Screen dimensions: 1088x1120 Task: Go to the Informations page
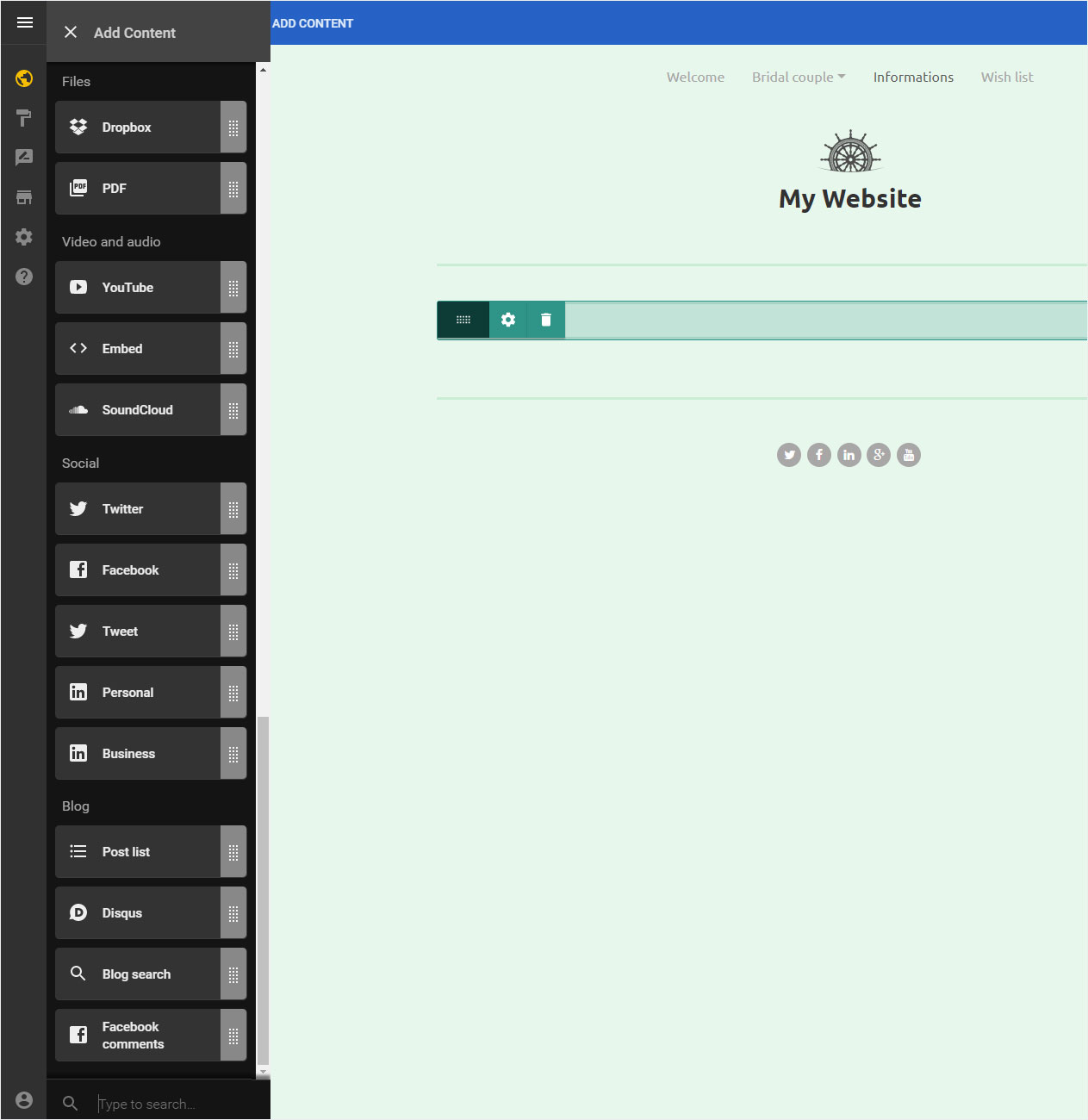913,77
